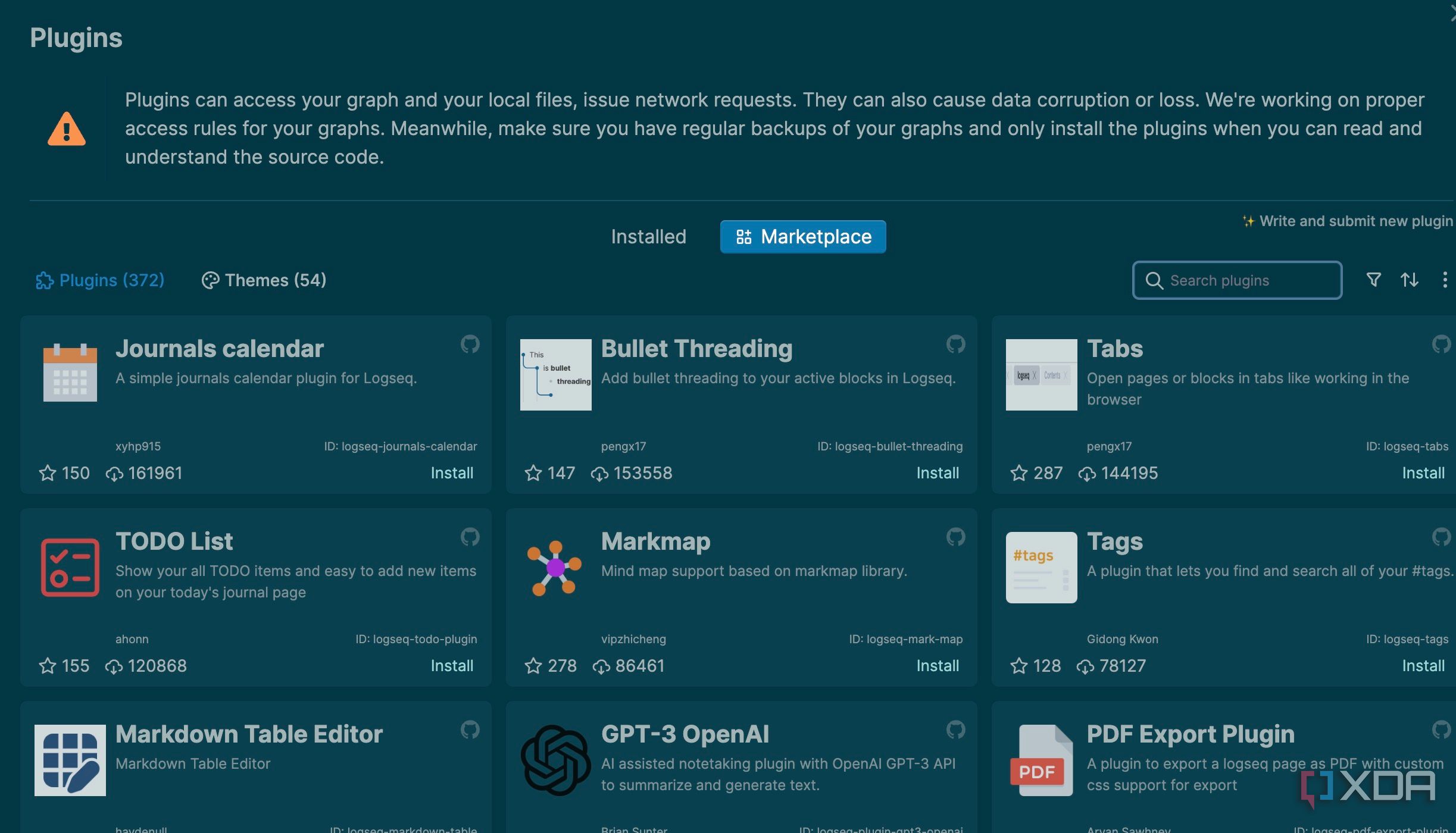Viewport: 1456px width, 833px height.
Task: Click the TODO List checklist icon
Action: 70,568
